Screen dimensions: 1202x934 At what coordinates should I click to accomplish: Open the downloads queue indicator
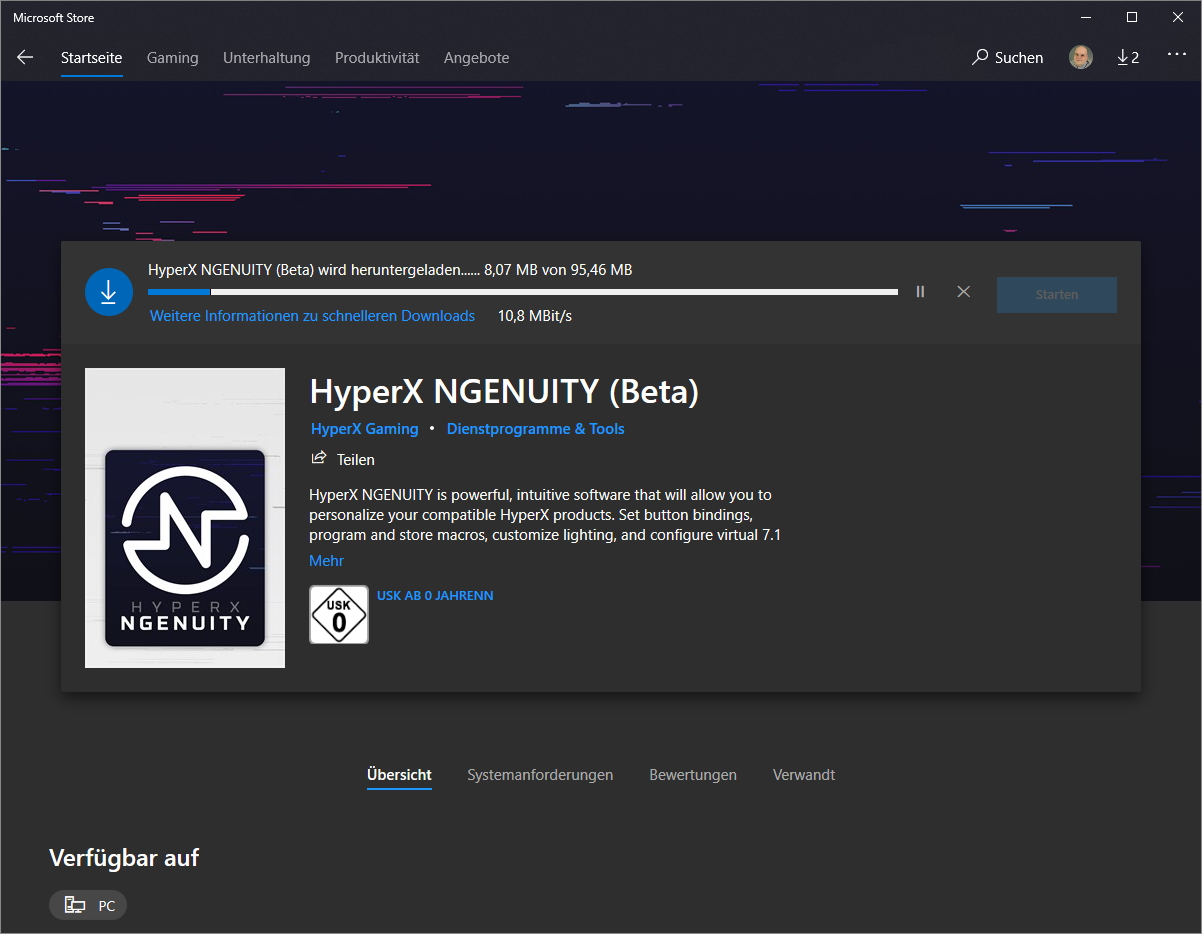coord(1128,58)
